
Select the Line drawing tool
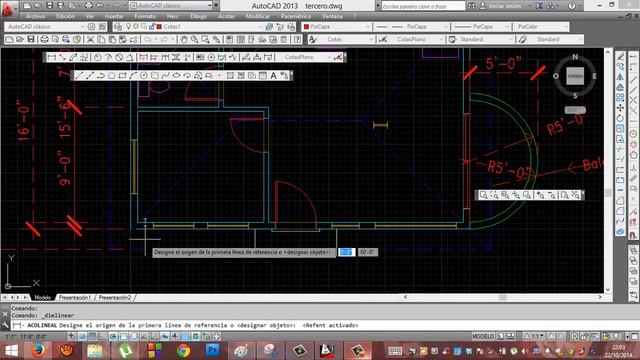[x=79, y=76]
